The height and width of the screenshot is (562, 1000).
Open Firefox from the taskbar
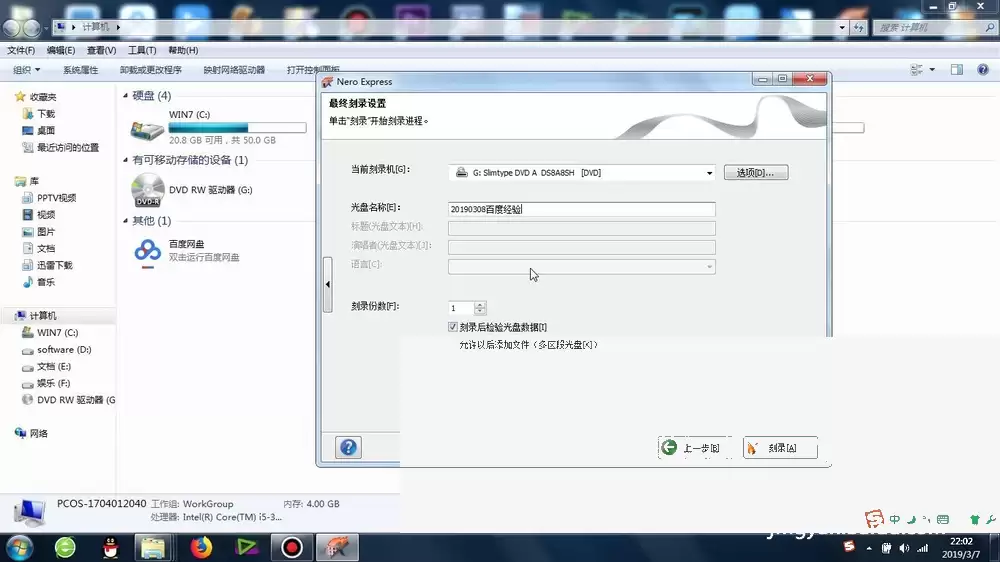pos(201,547)
